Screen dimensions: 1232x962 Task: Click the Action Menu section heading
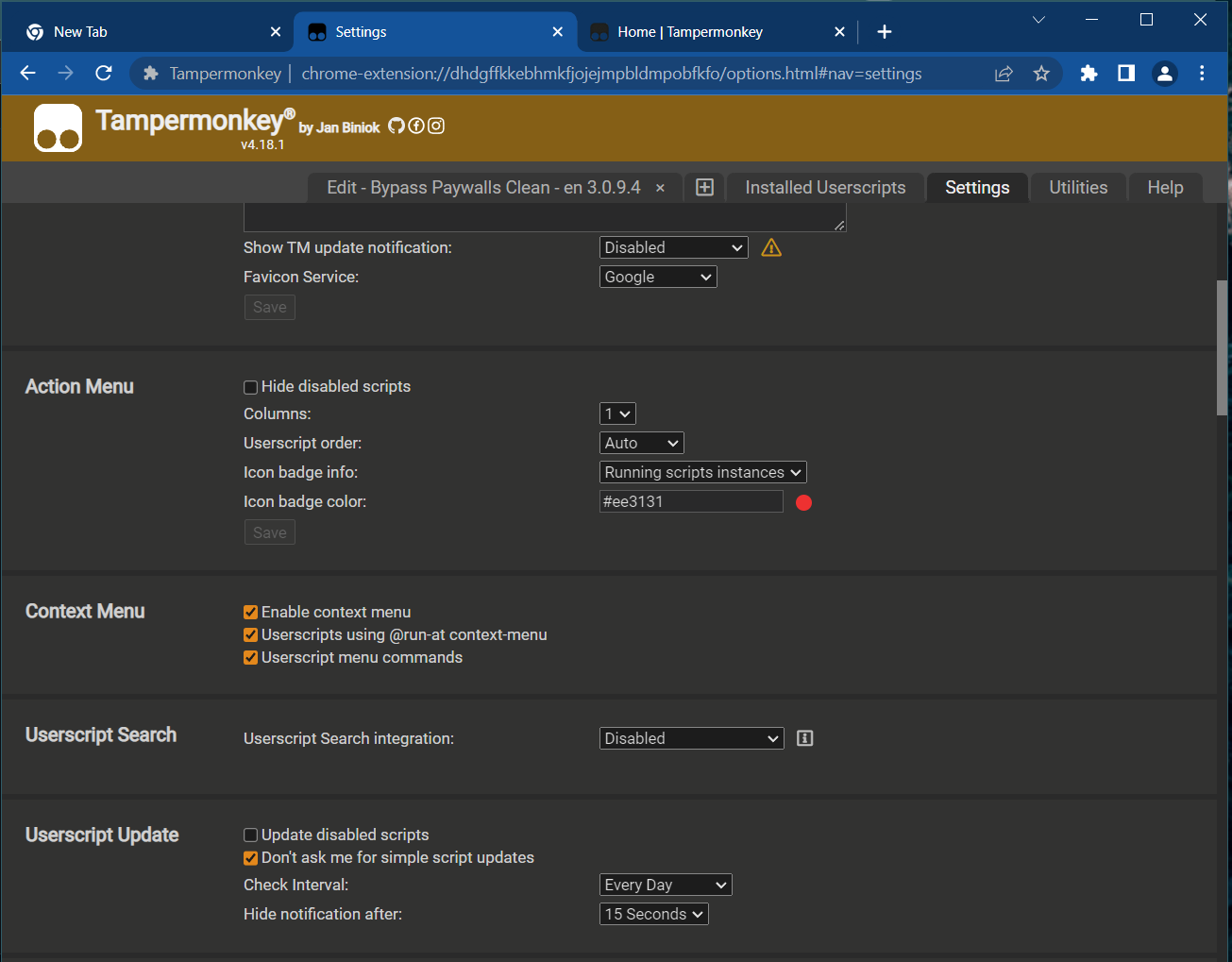[x=79, y=386]
